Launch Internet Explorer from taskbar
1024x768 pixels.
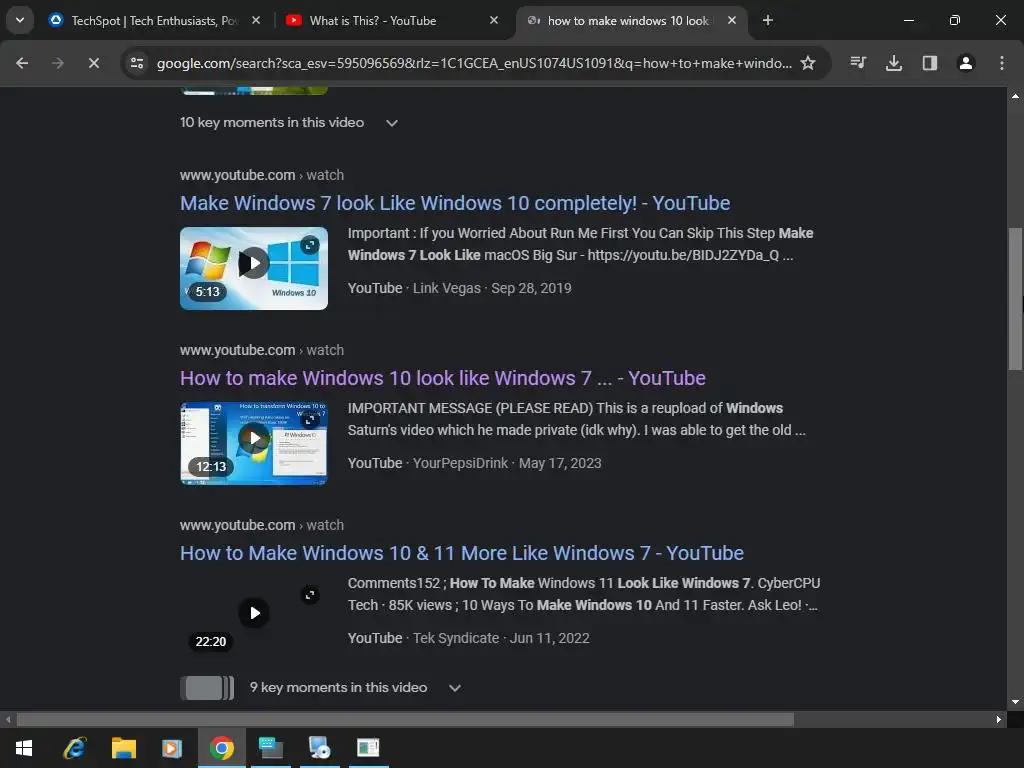(x=74, y=748)
